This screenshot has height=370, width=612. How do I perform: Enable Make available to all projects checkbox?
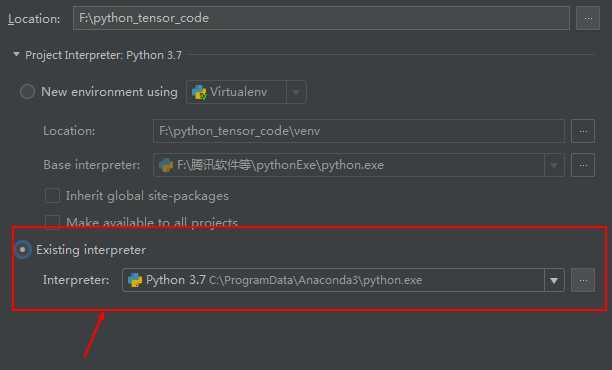pos(52,222)
